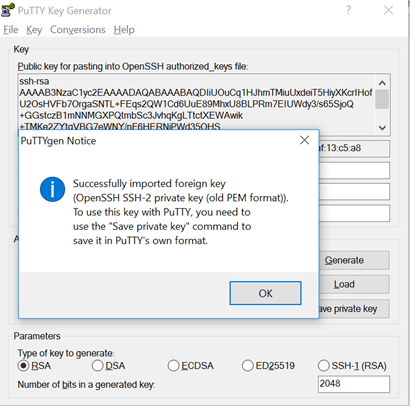The width and height of the screenshot is (410, 406).
Task: Select the DSA key type
Action: pyautogui.click(x=109, y=366)
